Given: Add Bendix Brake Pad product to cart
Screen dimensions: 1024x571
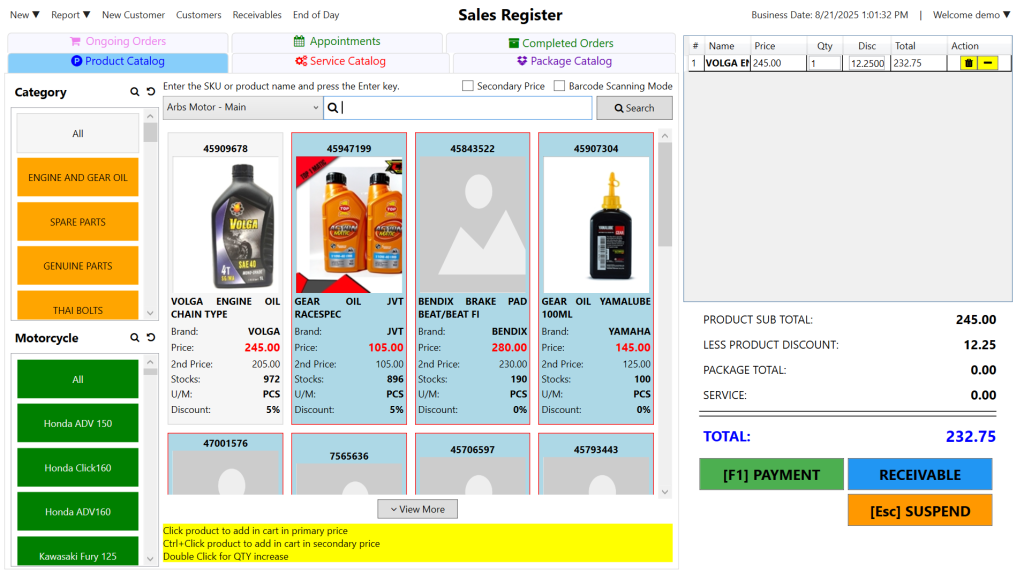Looking at the screenshot, I should point(472,279).
